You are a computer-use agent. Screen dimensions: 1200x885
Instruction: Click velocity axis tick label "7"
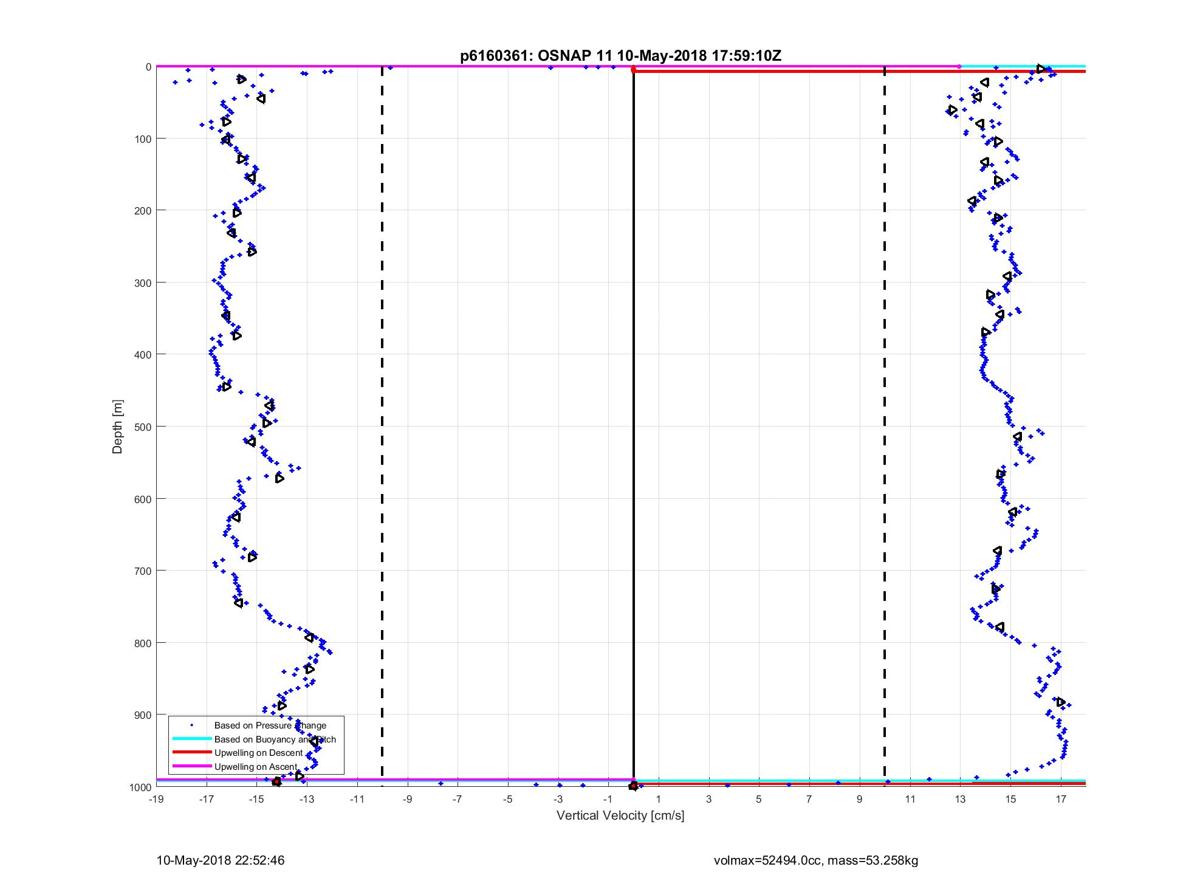click(809, 799)
